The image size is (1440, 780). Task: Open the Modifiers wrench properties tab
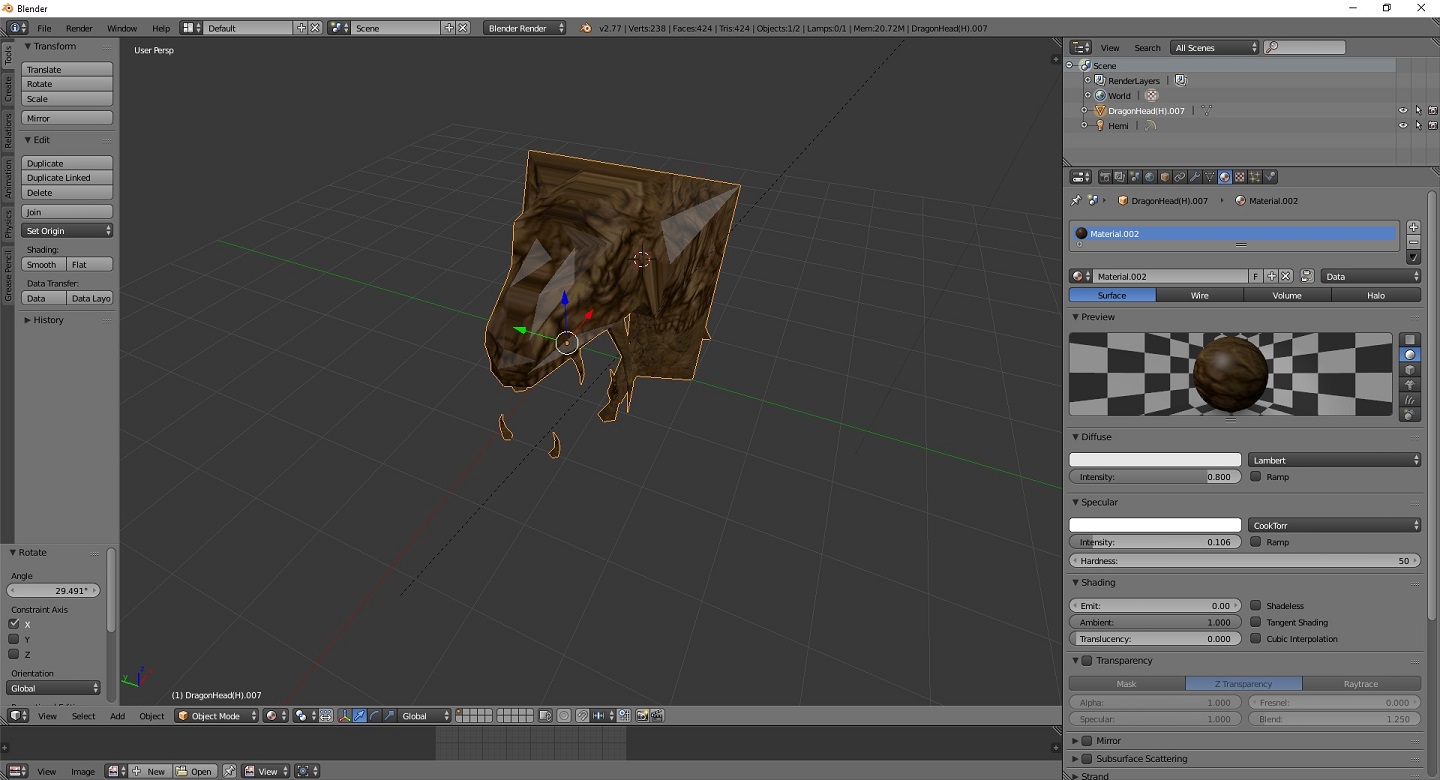tap(1194, 177)
